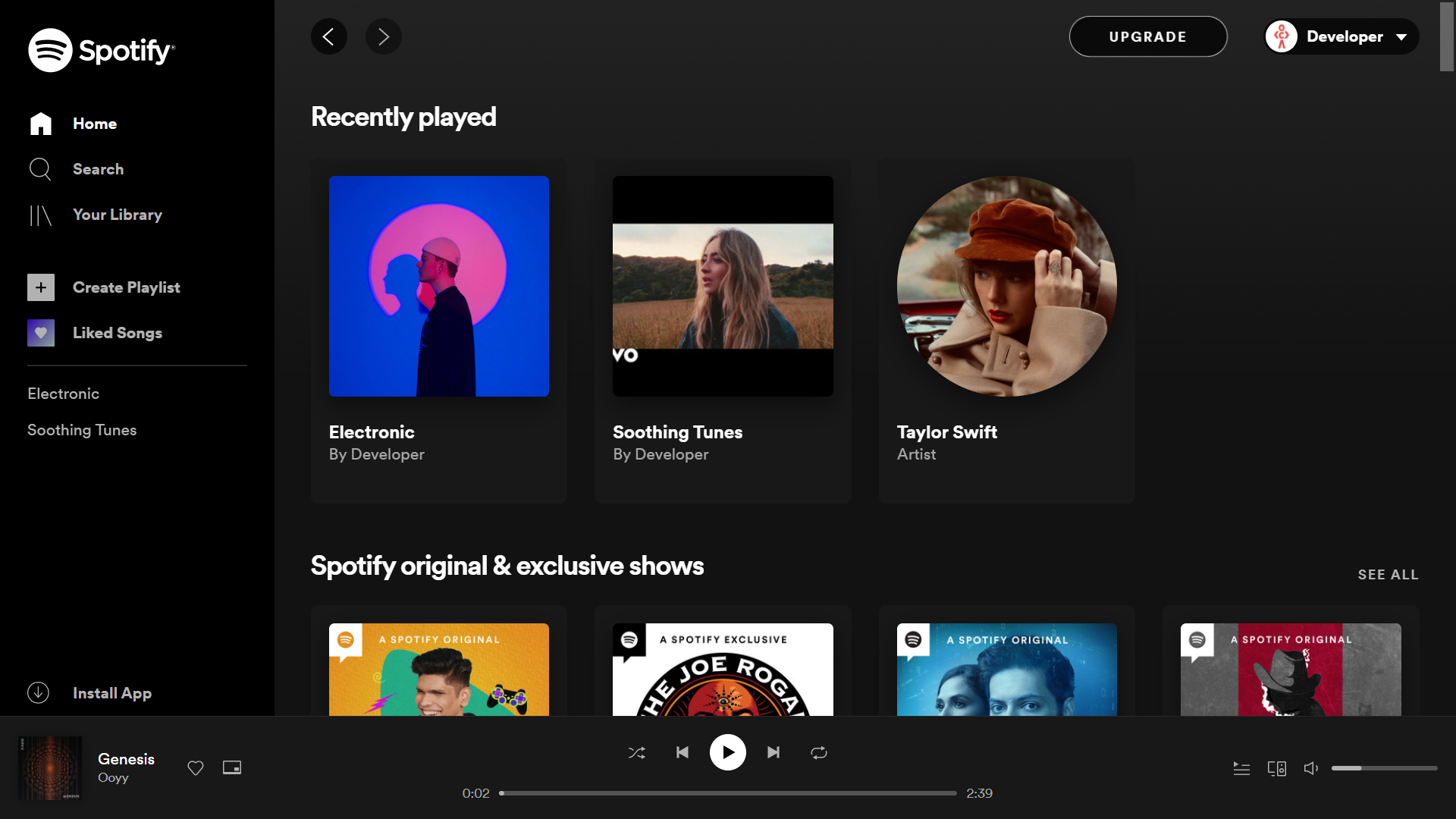Open connect to a device
The image size is (1456, 819).
[1277, 769]
